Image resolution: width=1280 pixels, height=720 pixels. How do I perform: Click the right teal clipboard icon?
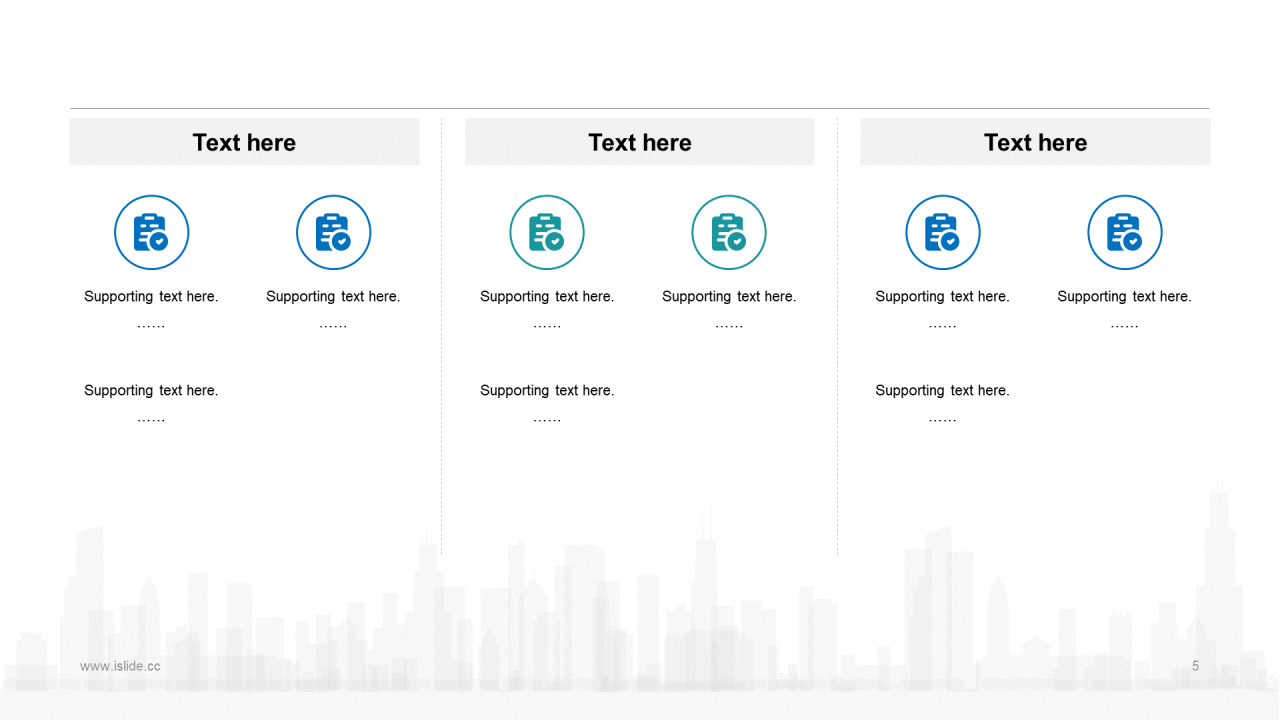(729, 233)
